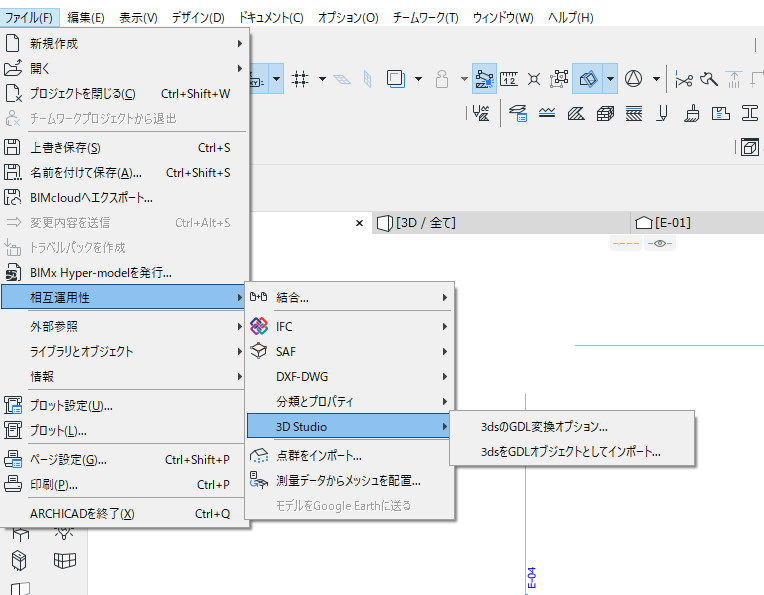Viewport: 764px width, 595px height.
Task: Open the grid snap dropdown arrow
Action: coord(322,78)
